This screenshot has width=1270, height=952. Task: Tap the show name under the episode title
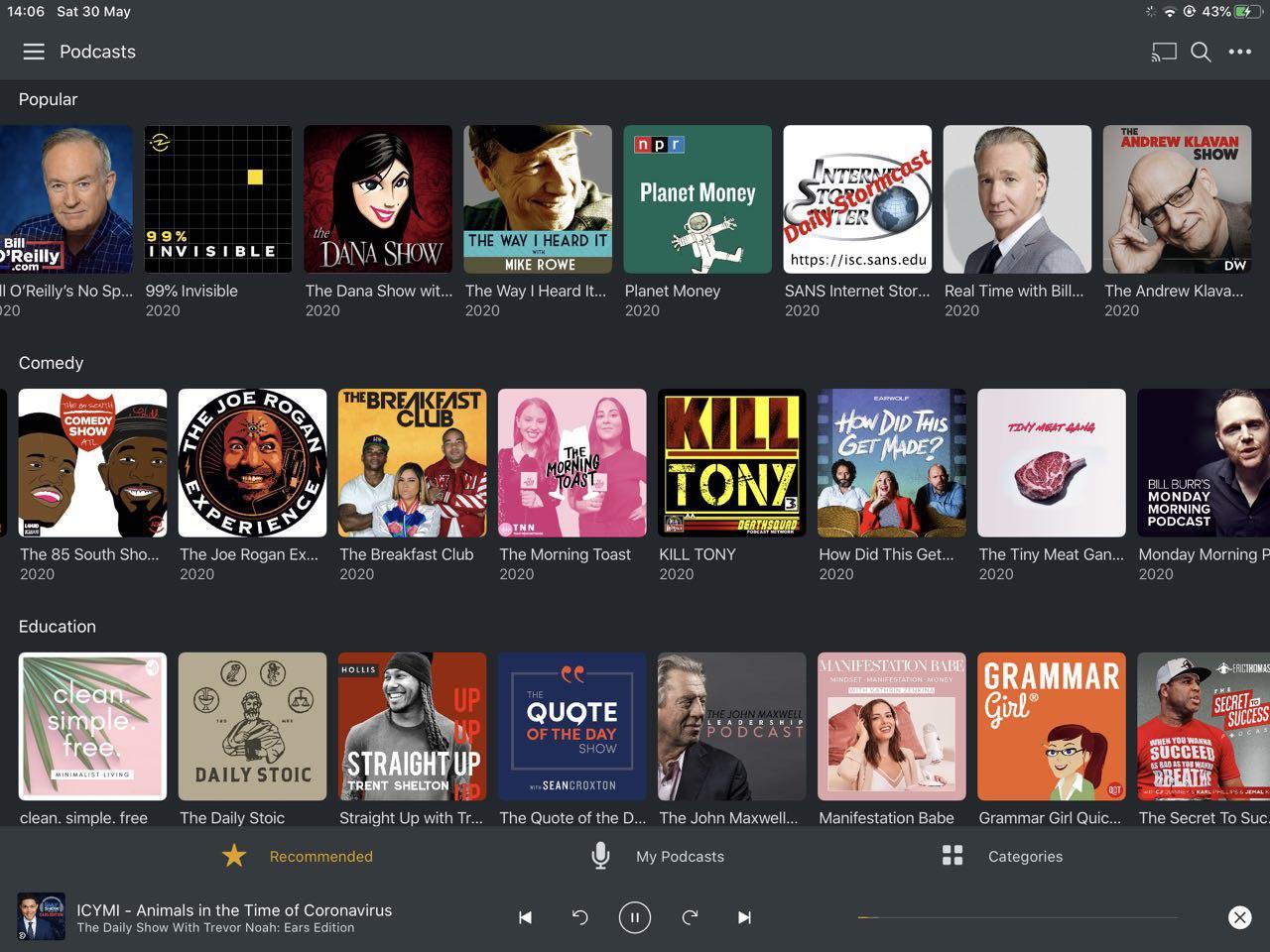215,928
